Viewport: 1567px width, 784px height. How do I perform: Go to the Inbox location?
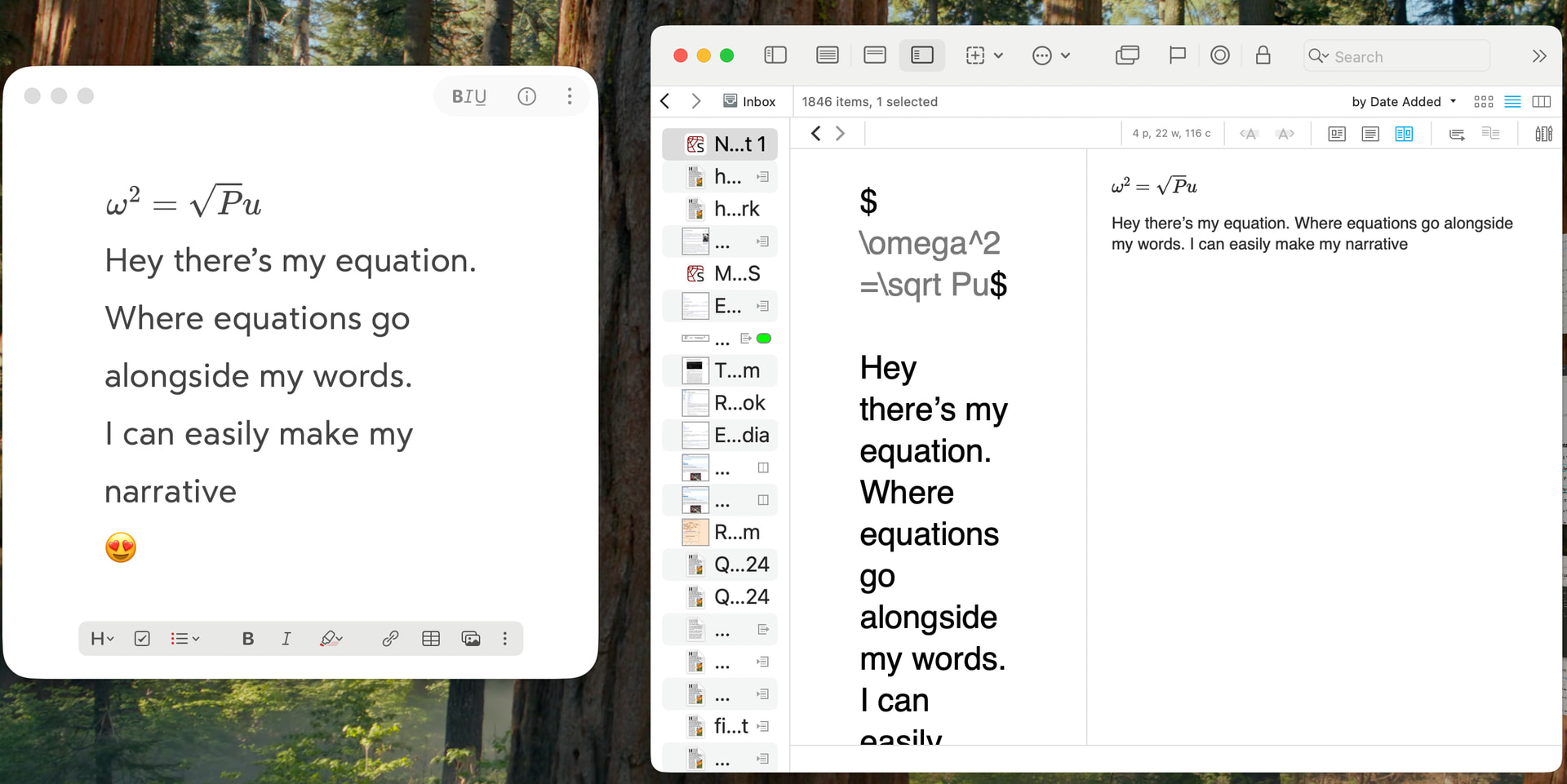[x=749, y=102]
